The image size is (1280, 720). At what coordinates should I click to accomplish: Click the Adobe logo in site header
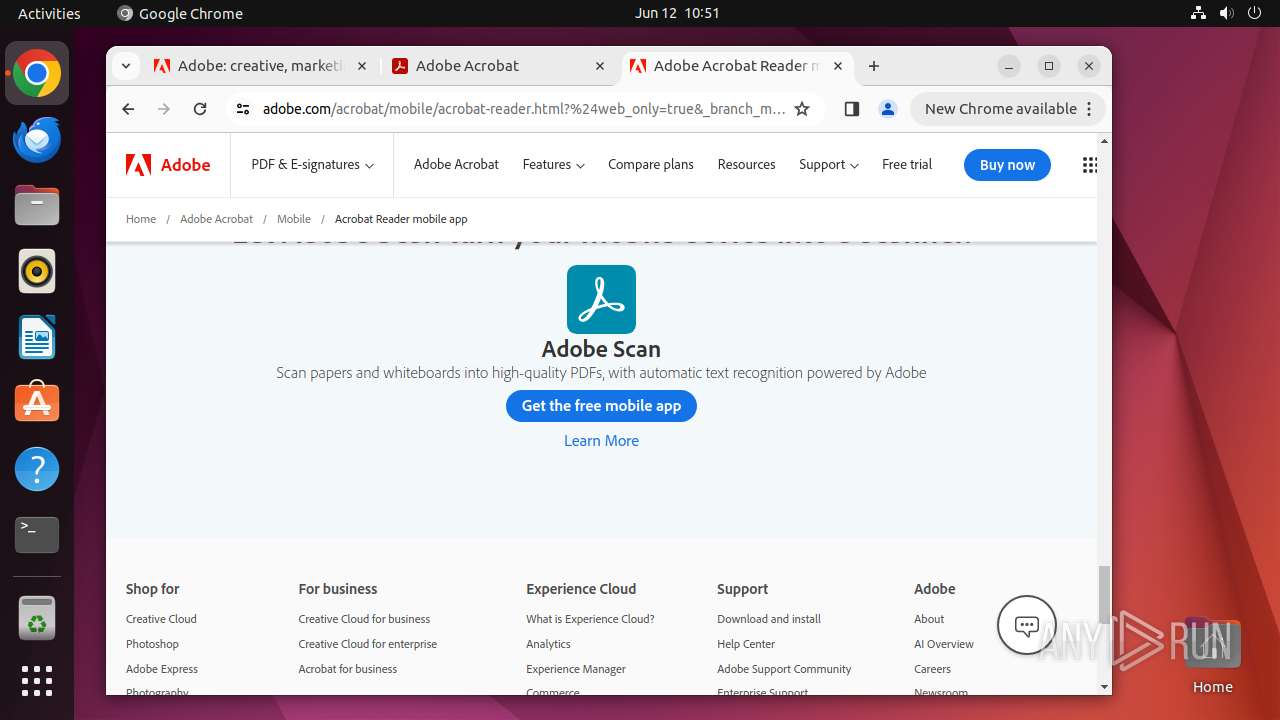point(168,165)
